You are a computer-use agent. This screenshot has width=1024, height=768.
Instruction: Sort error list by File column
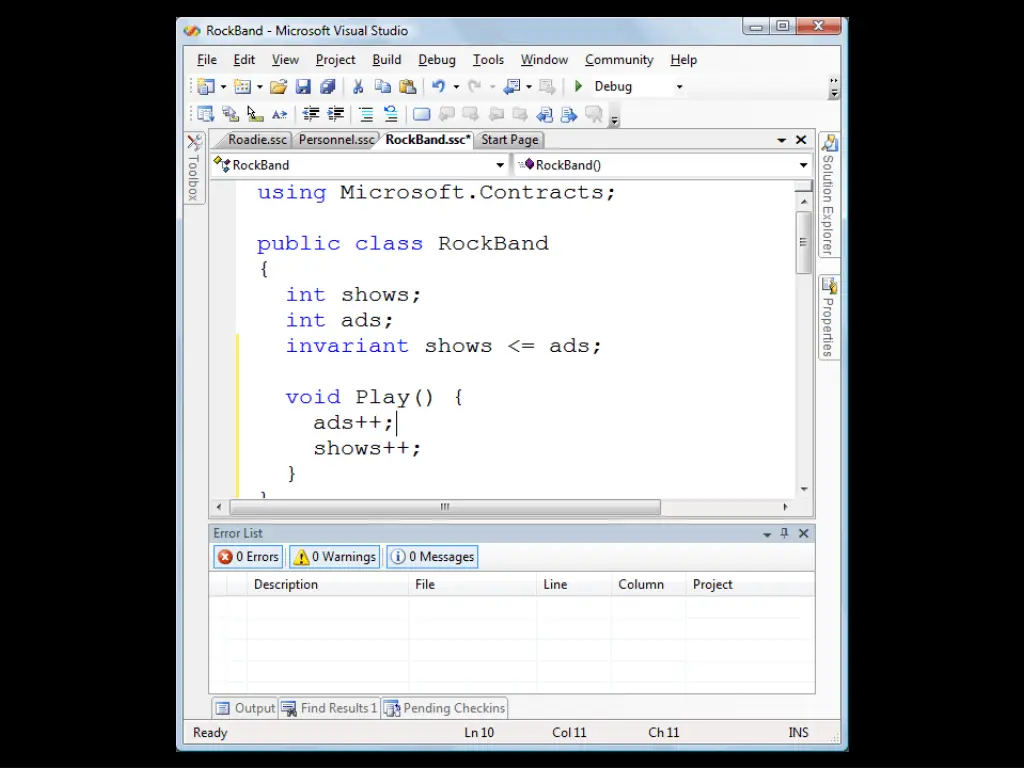473,584
